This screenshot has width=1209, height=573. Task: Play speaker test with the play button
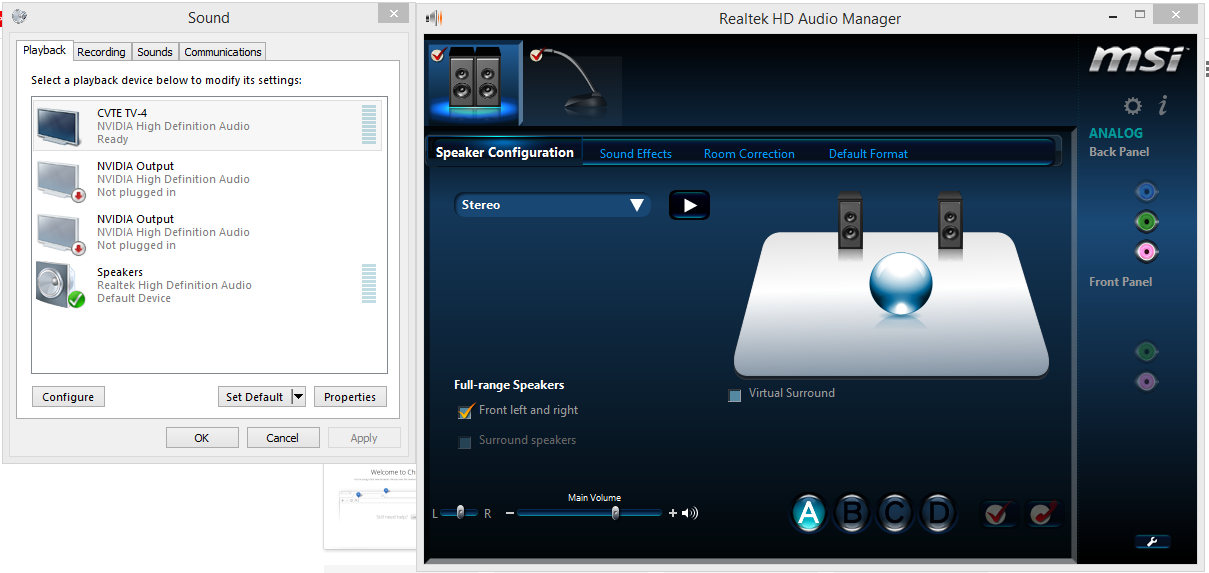tap(689, 205)
